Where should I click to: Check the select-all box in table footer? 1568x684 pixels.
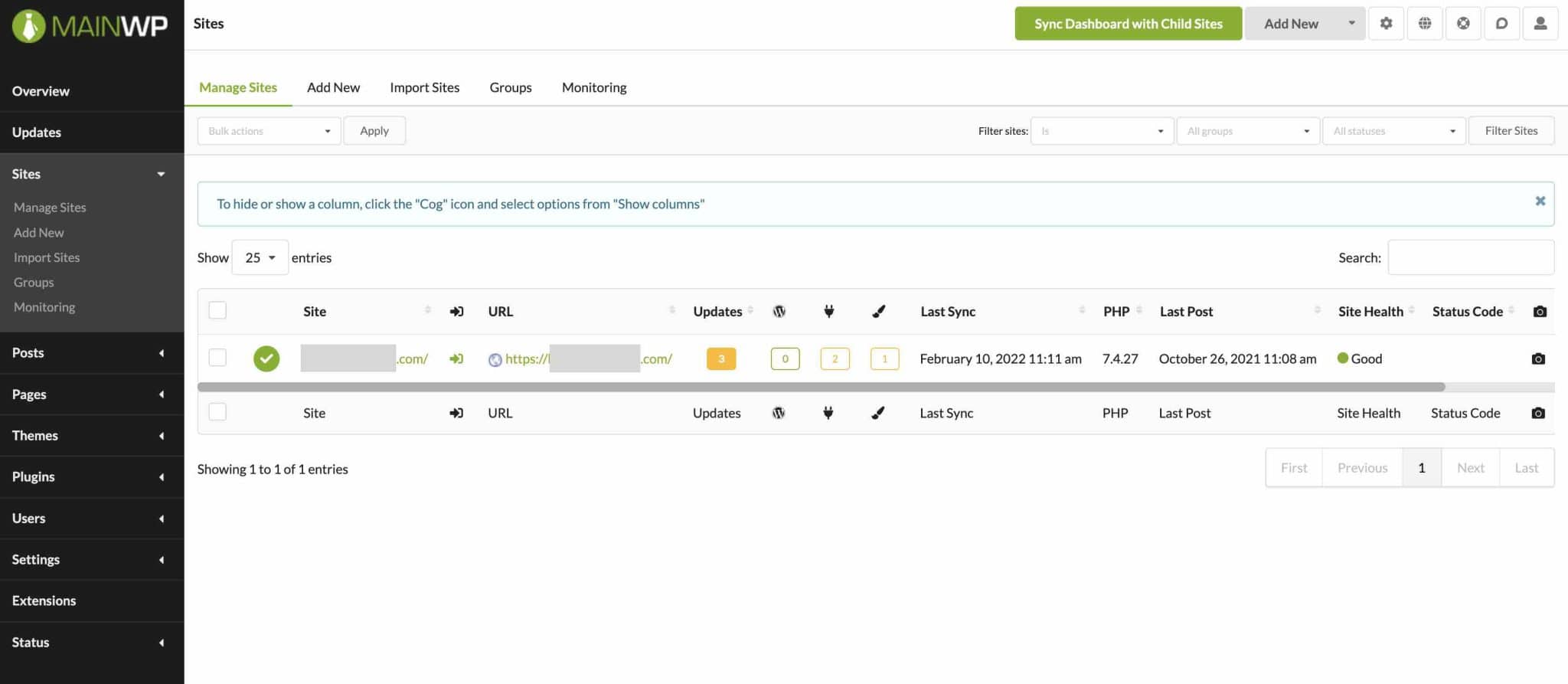point(217,412)
